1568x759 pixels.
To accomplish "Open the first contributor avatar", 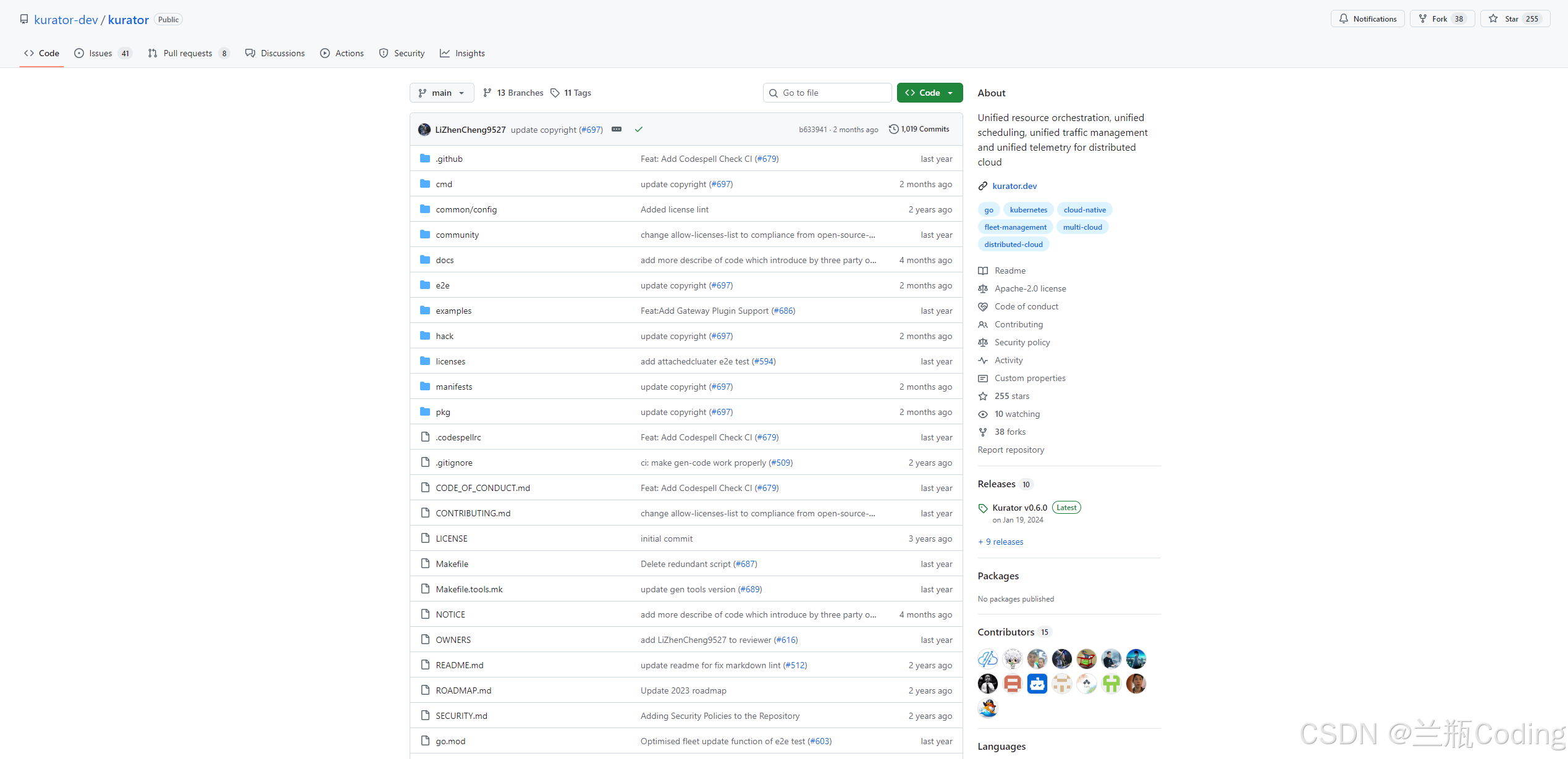I will [987, 659].
